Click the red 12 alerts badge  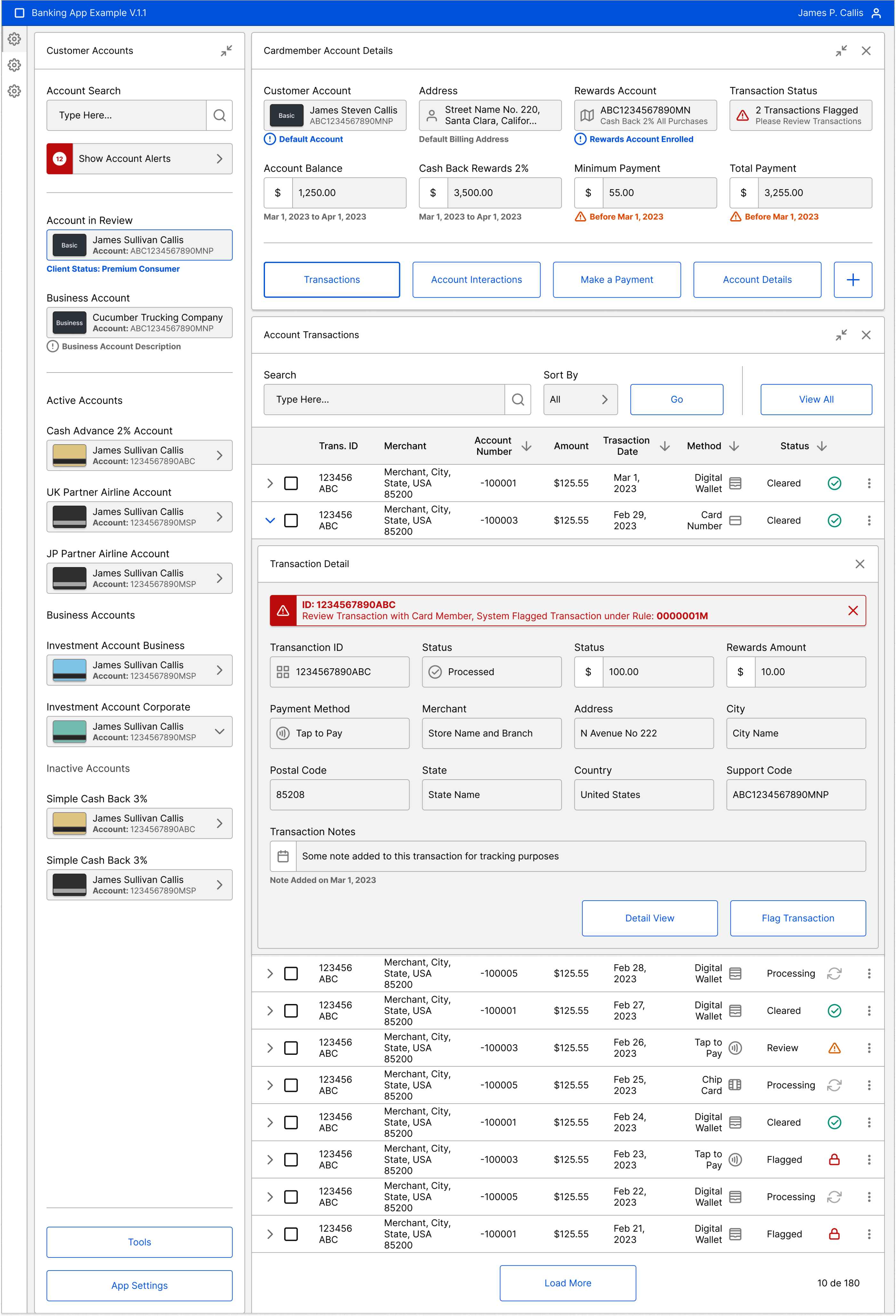click(x=60, y=159)
